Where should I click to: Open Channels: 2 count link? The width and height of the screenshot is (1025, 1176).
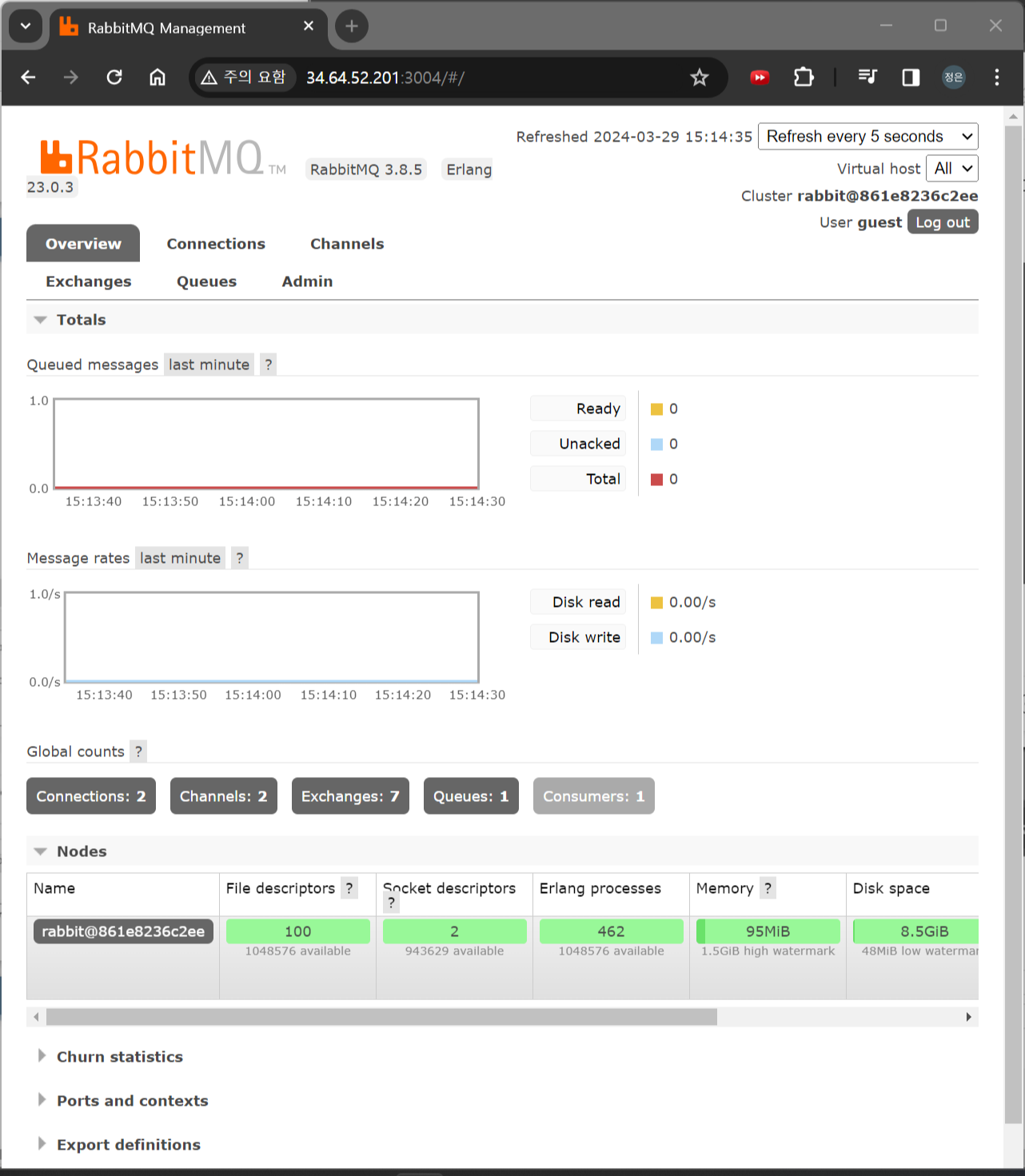224,796
